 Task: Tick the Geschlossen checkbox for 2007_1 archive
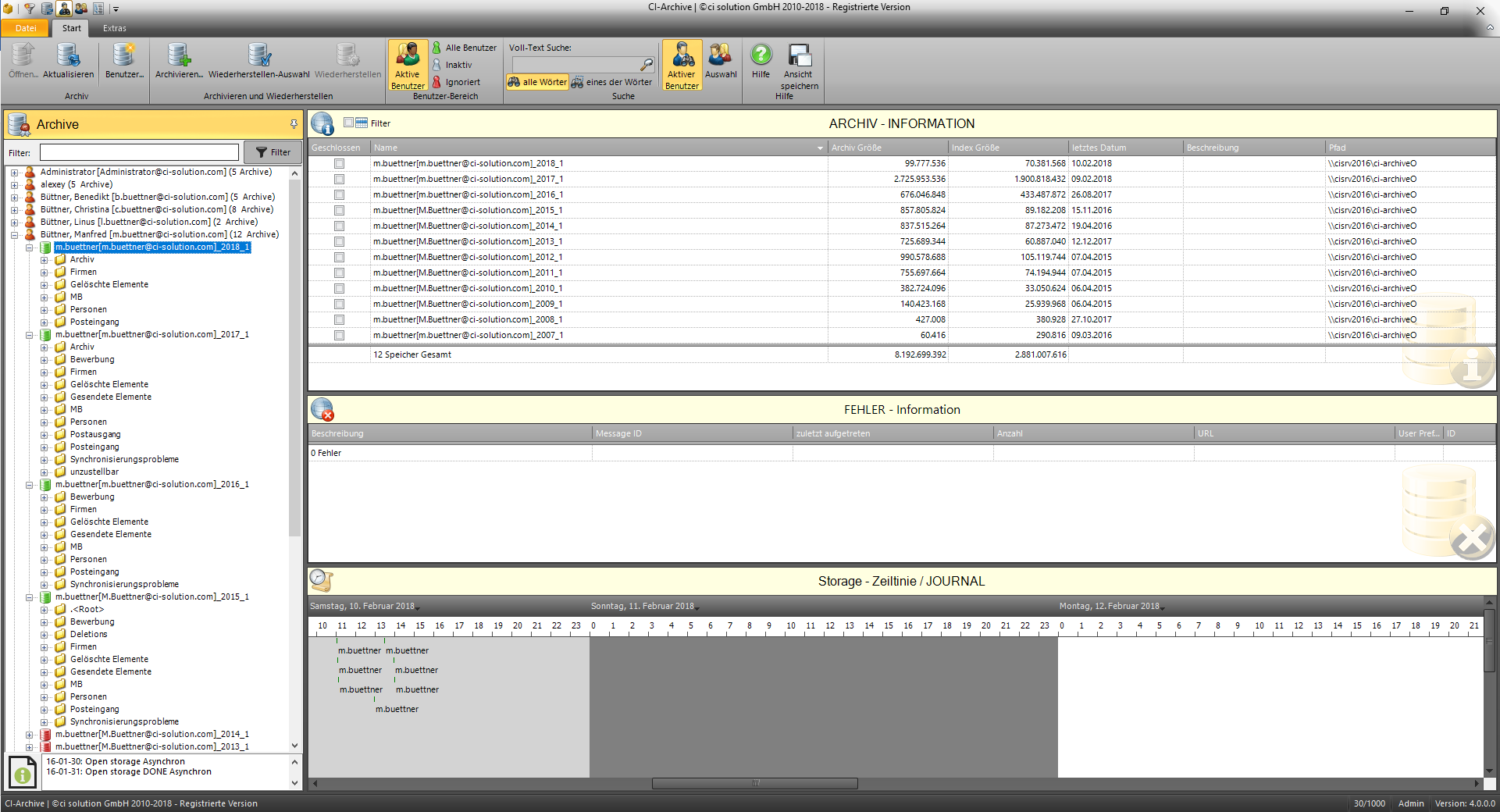pyautogui.click(x=339, y=336)
